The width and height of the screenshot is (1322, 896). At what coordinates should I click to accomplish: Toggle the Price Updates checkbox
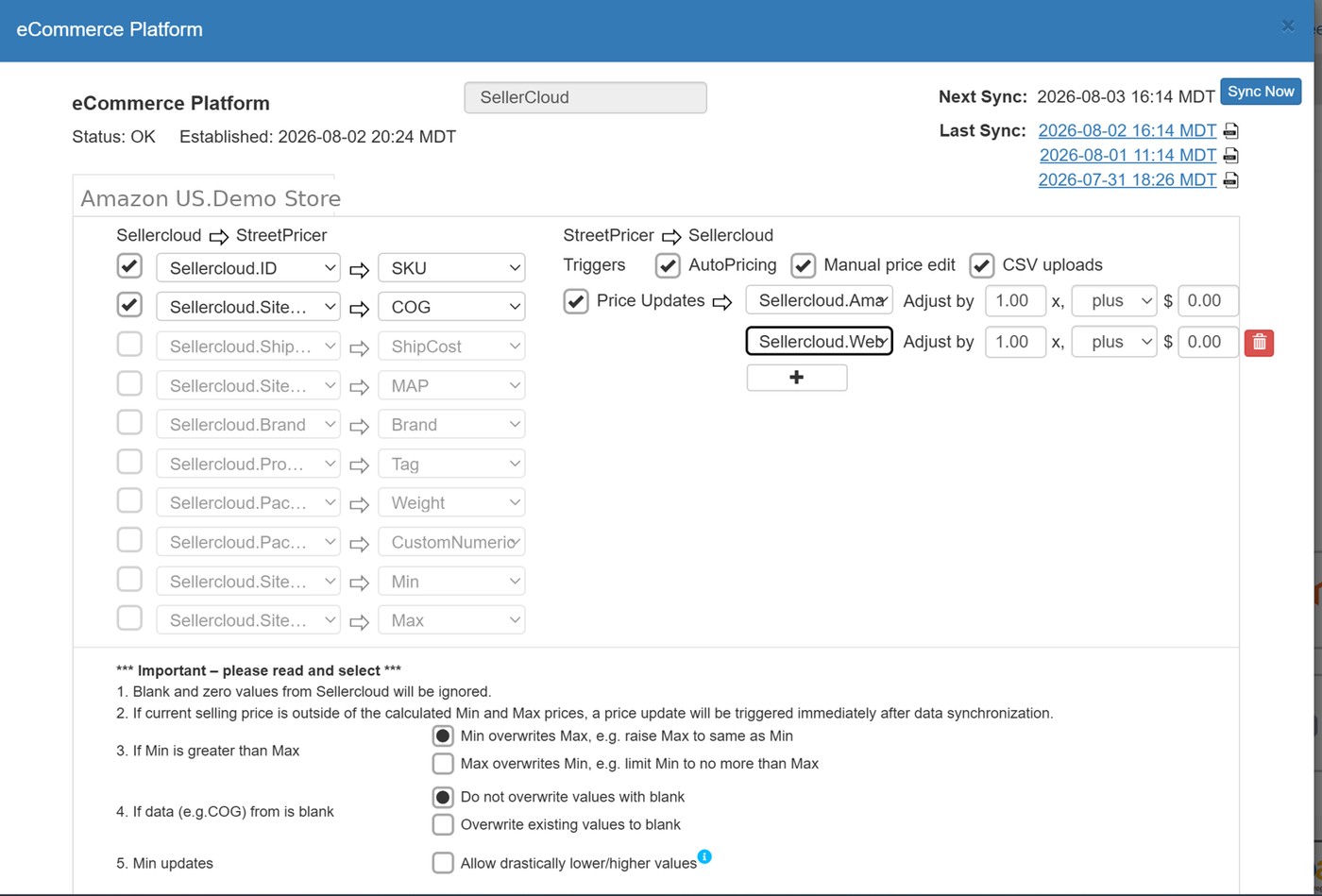click(576, 301)
